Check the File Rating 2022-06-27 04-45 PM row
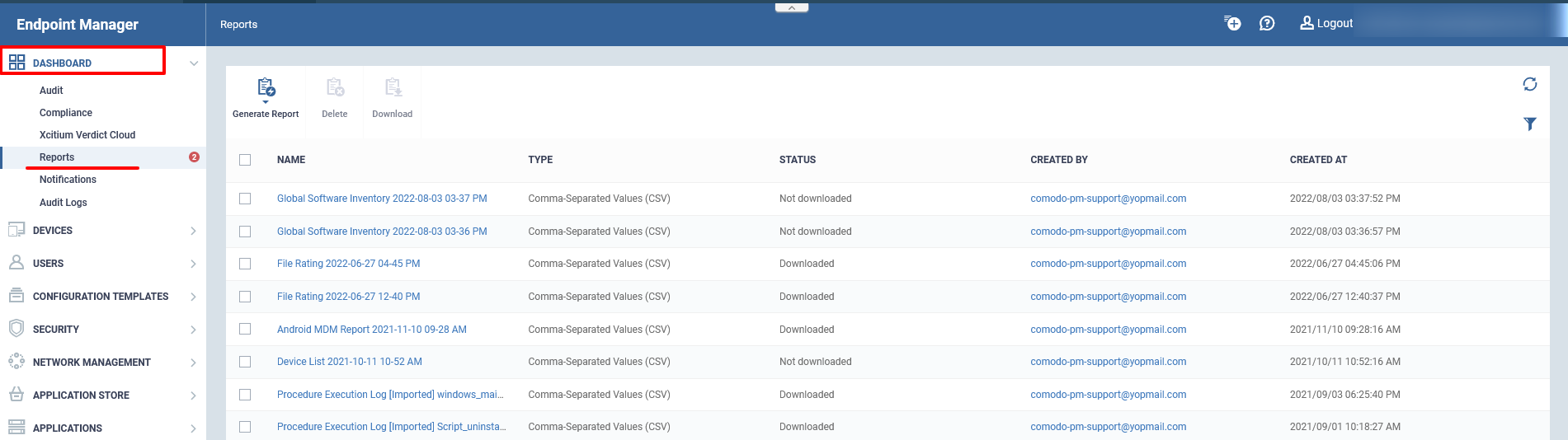Viewport: 1568px width, 440px height. 245,264
